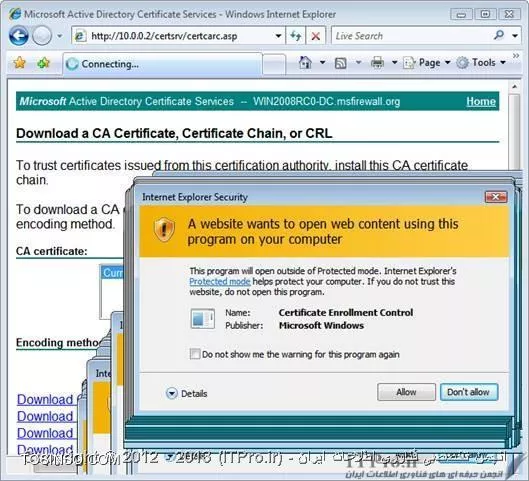Open the Print dropdown arrow
Viewport: 529px width, 481px height.
(x=394, y=63)
